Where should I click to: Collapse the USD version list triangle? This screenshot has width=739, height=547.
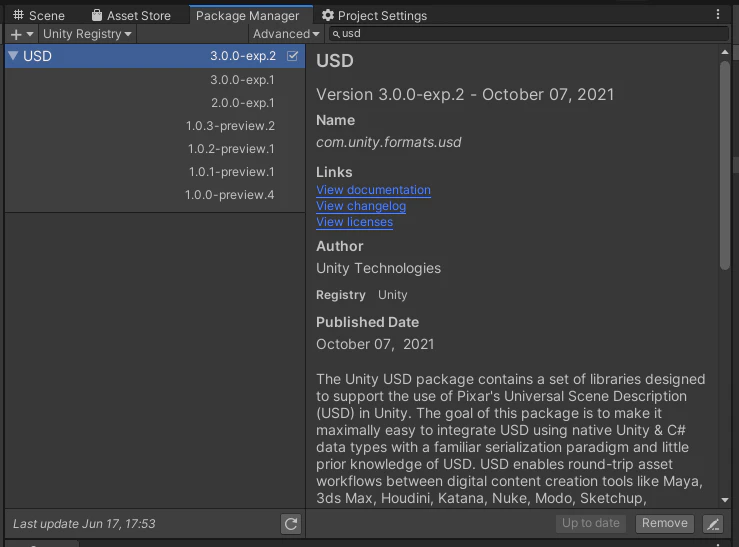pyautogui.click(x=13, y=56)
